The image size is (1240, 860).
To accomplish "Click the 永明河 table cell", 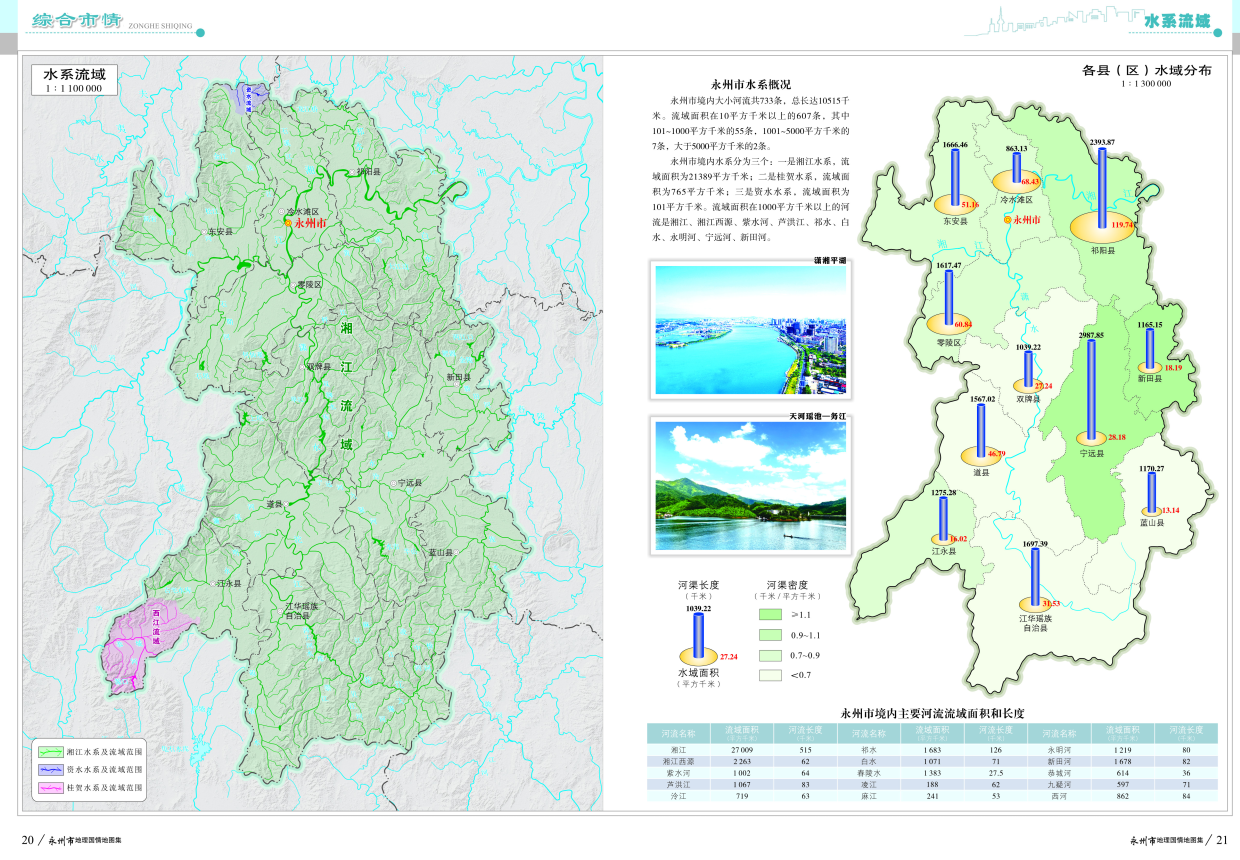I will (1060, 749).
